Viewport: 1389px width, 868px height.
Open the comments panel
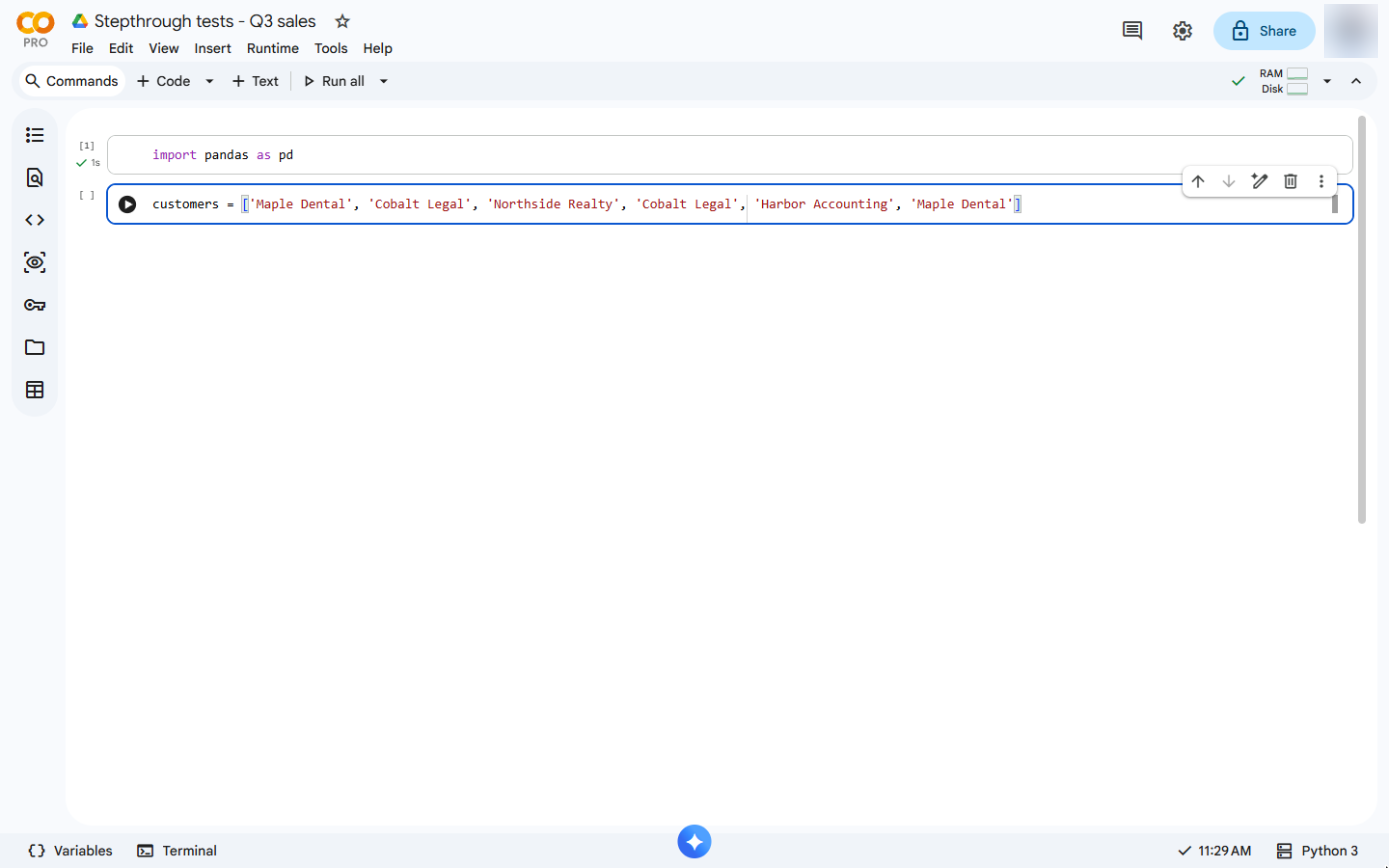[1132, 31]
